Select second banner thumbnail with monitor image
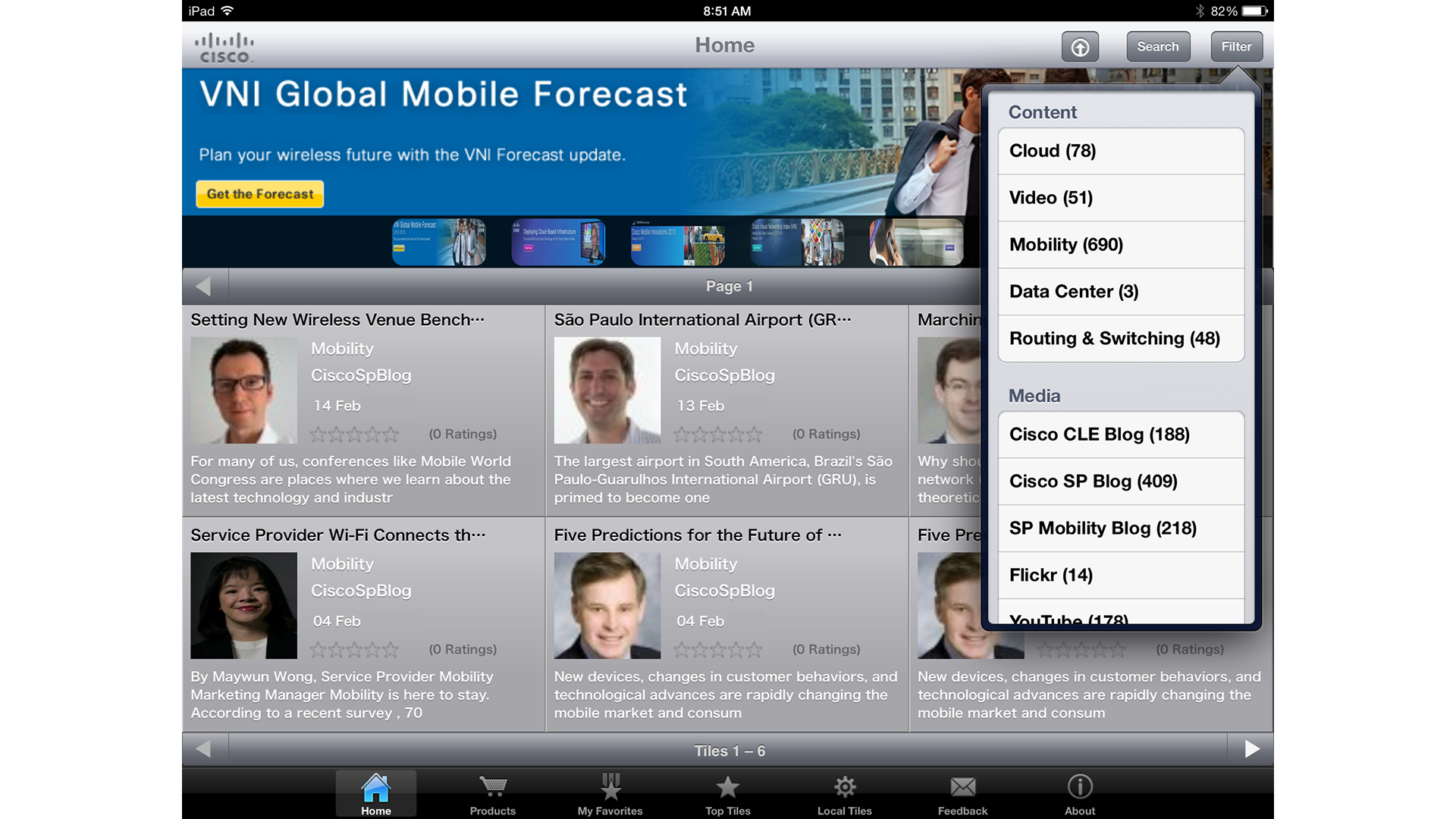 pos(558,242)
